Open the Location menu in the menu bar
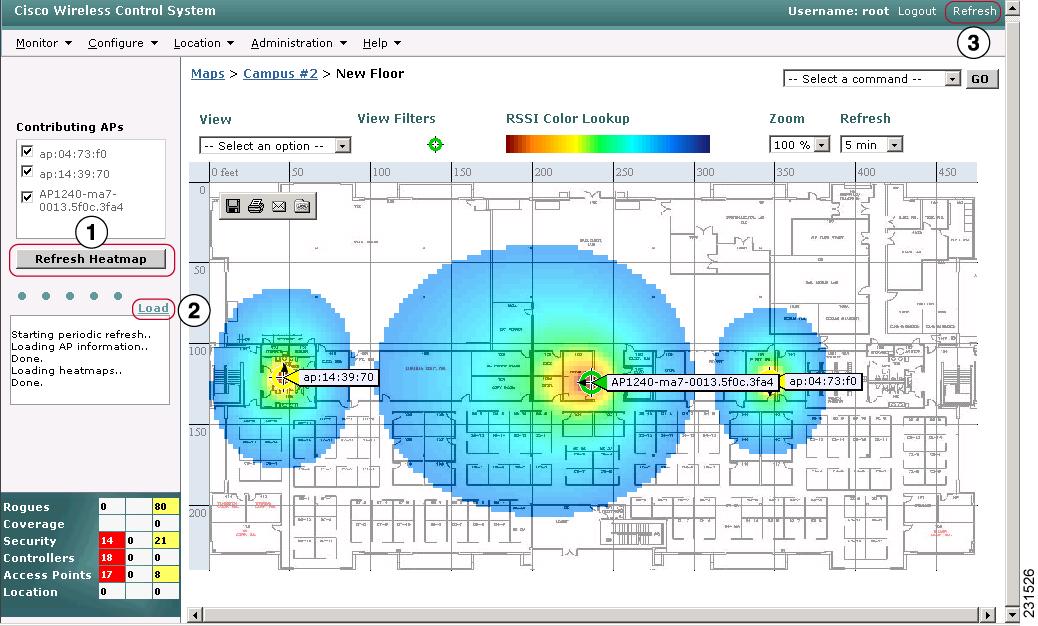This screenshot has height=626, width=1038. point(204,43)
